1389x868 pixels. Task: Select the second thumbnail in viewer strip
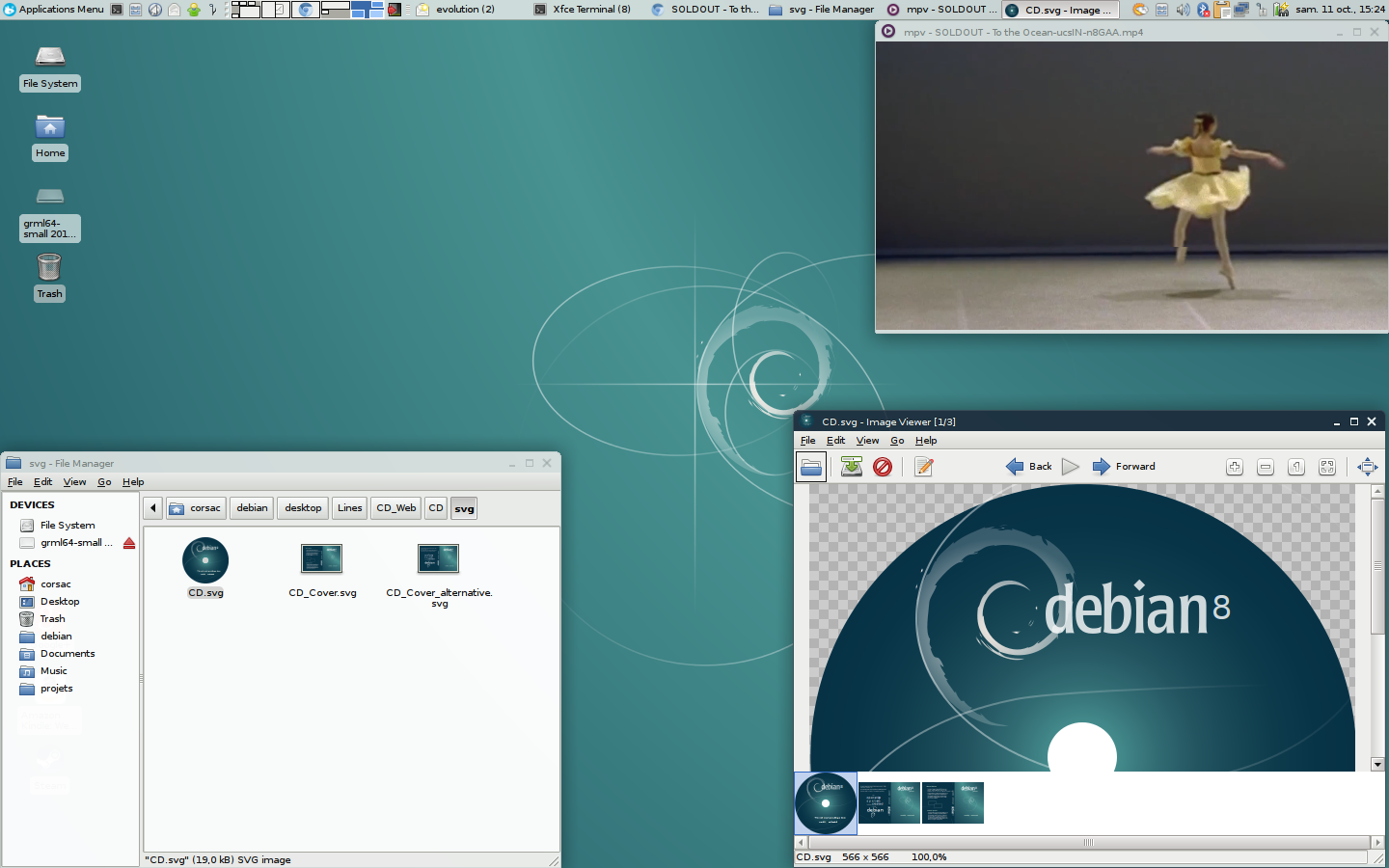(x=889, y=802)
